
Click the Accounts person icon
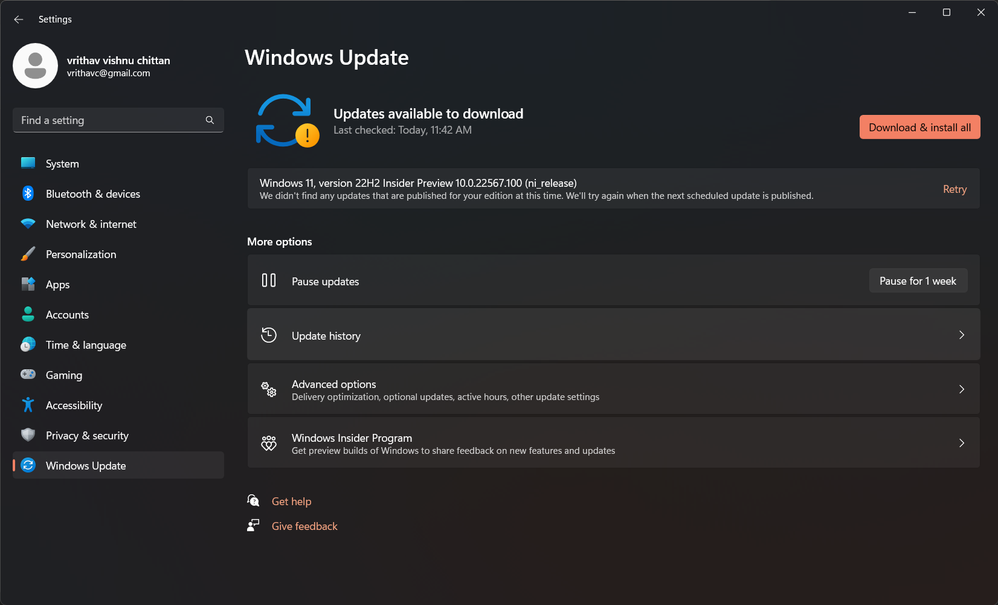(x=28, y=314)
